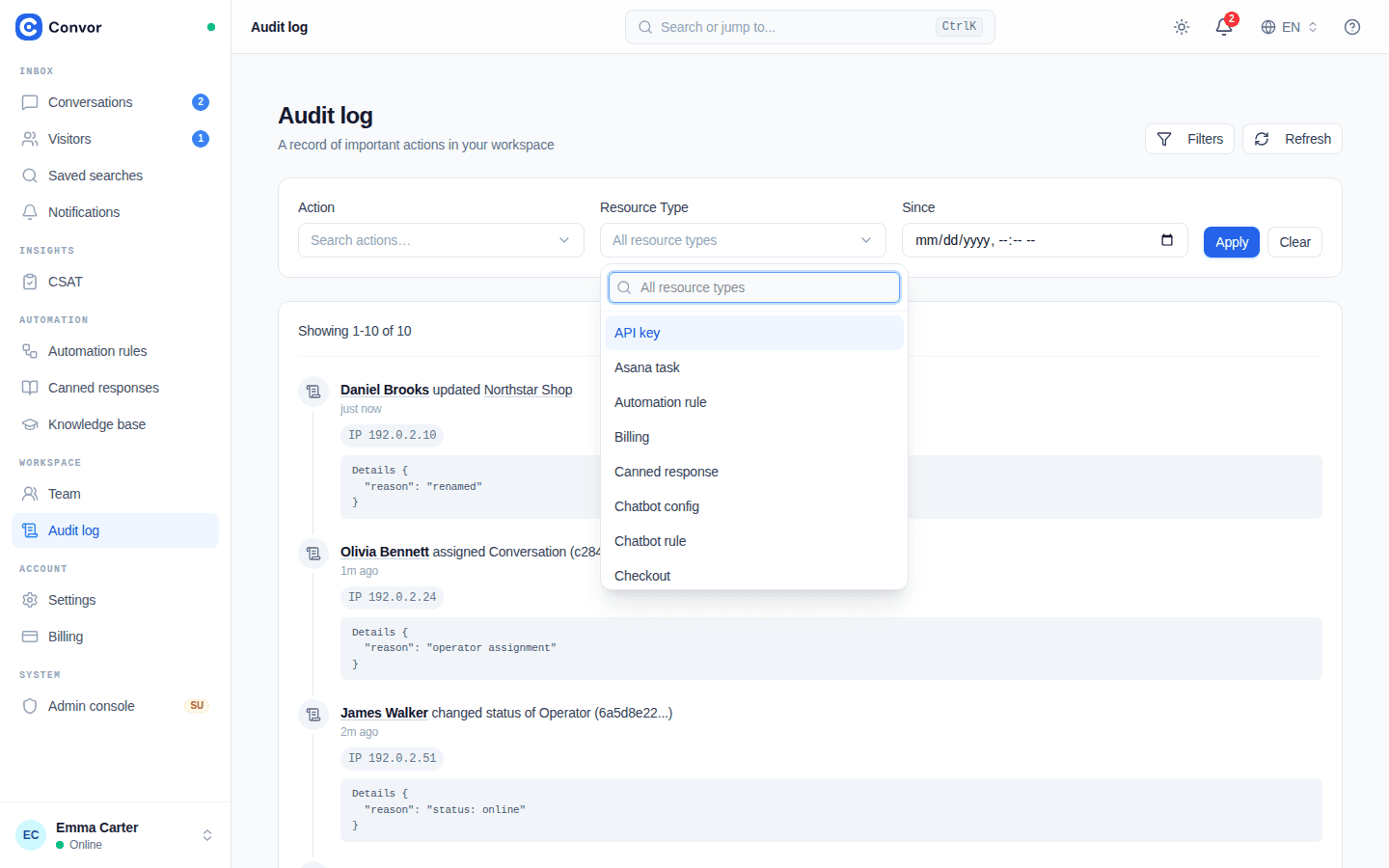Screen dimensions: 1389x868
Task: Click the log icon beside James Walker entry
Action: pos(313,715)
